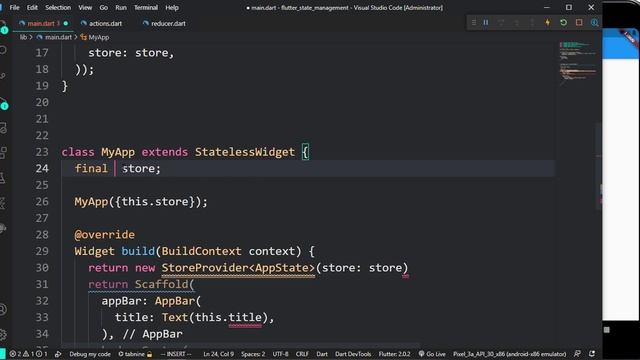Click the Flutter hot reload lightning icon

[x=548, y=22]
